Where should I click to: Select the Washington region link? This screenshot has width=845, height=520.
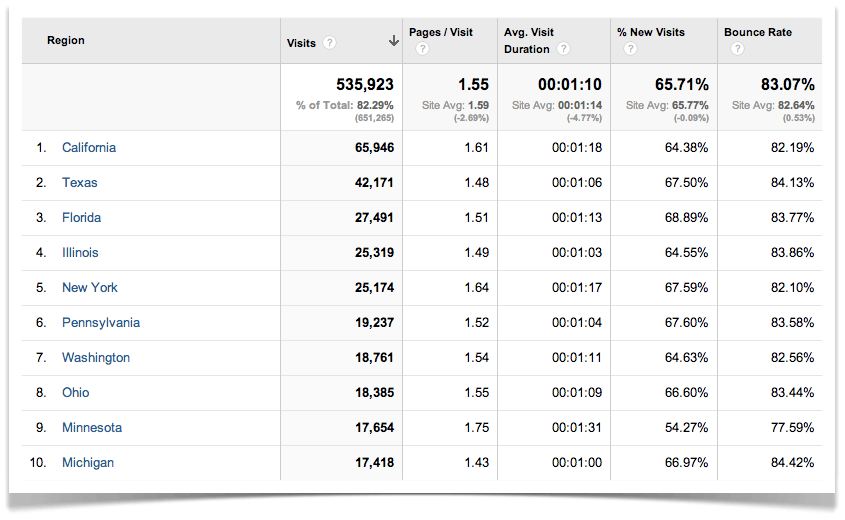click(96, 358)
